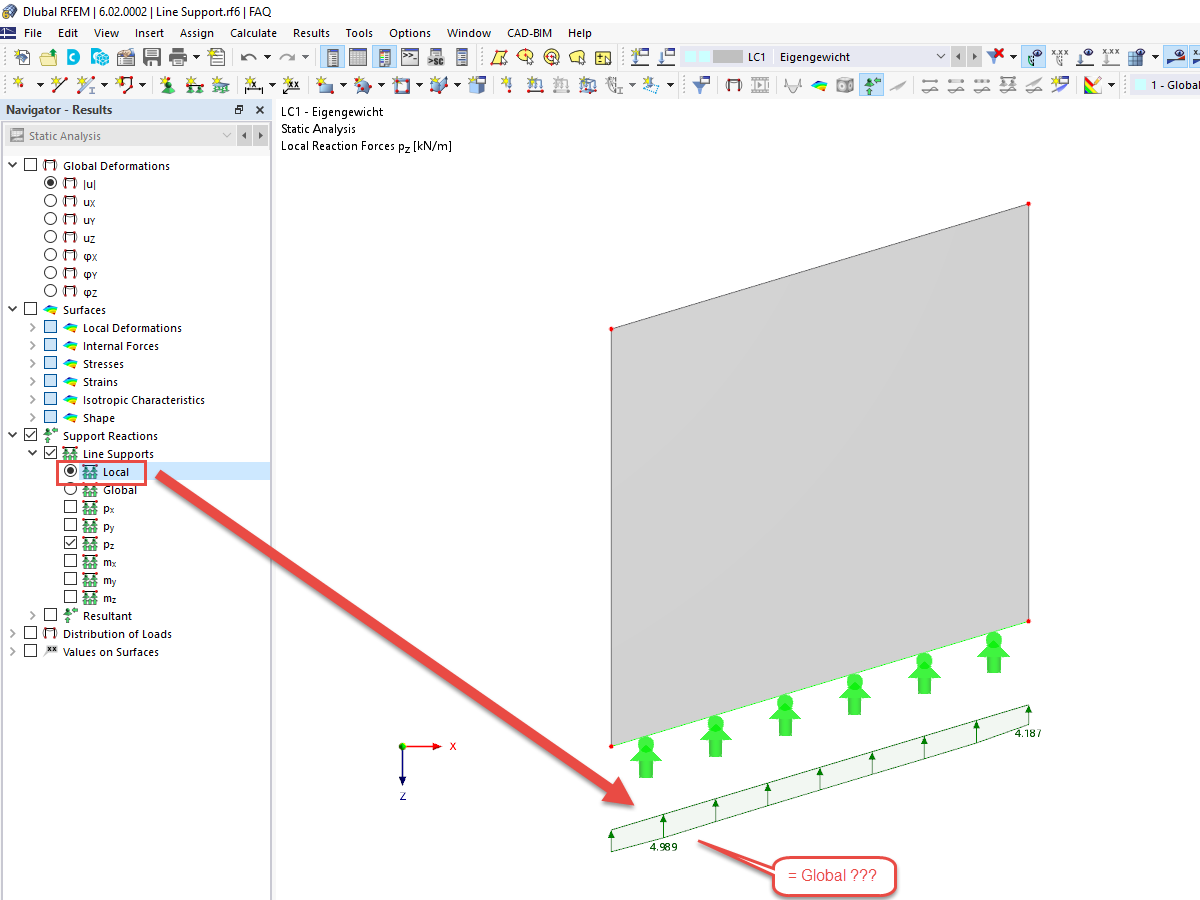Click the color scale settings icon
1200x900 pixels.
click(x=1093, y=85)
